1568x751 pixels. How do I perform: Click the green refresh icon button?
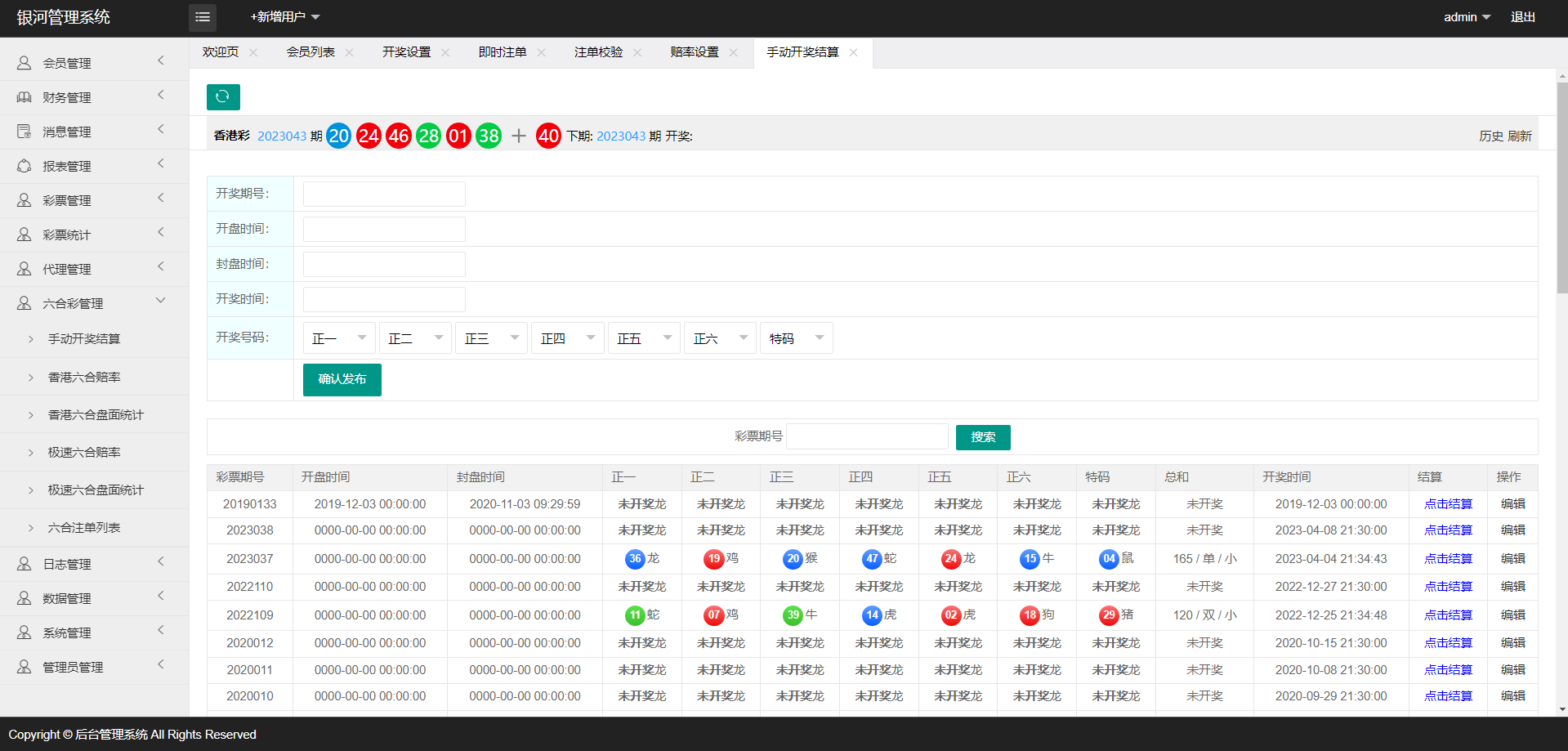coord(223,96)
